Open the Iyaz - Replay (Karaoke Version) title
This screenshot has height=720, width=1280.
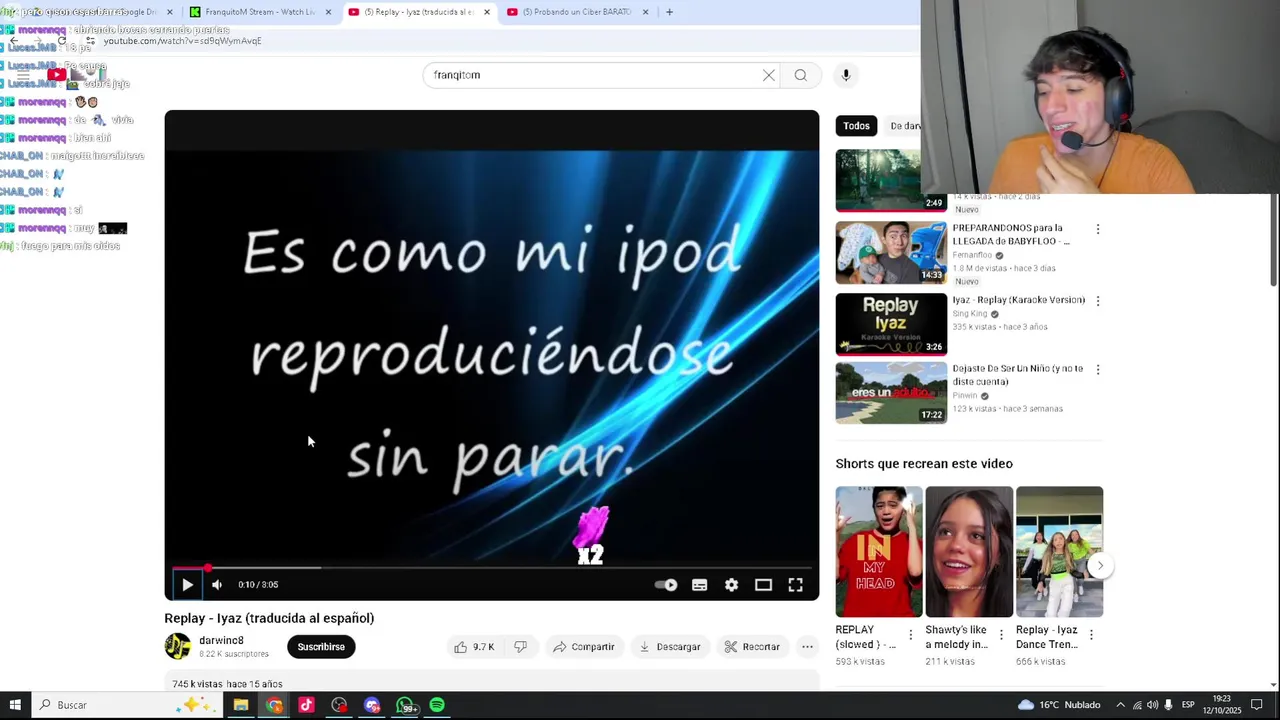click(x=1018, y=300)
